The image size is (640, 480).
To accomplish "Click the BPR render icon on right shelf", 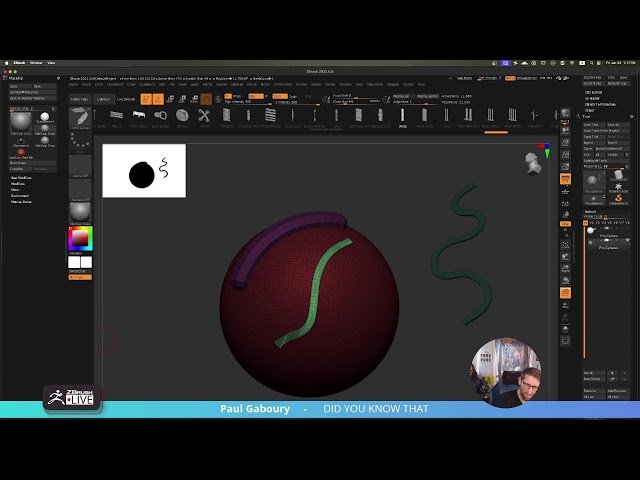I will point(565,111).
